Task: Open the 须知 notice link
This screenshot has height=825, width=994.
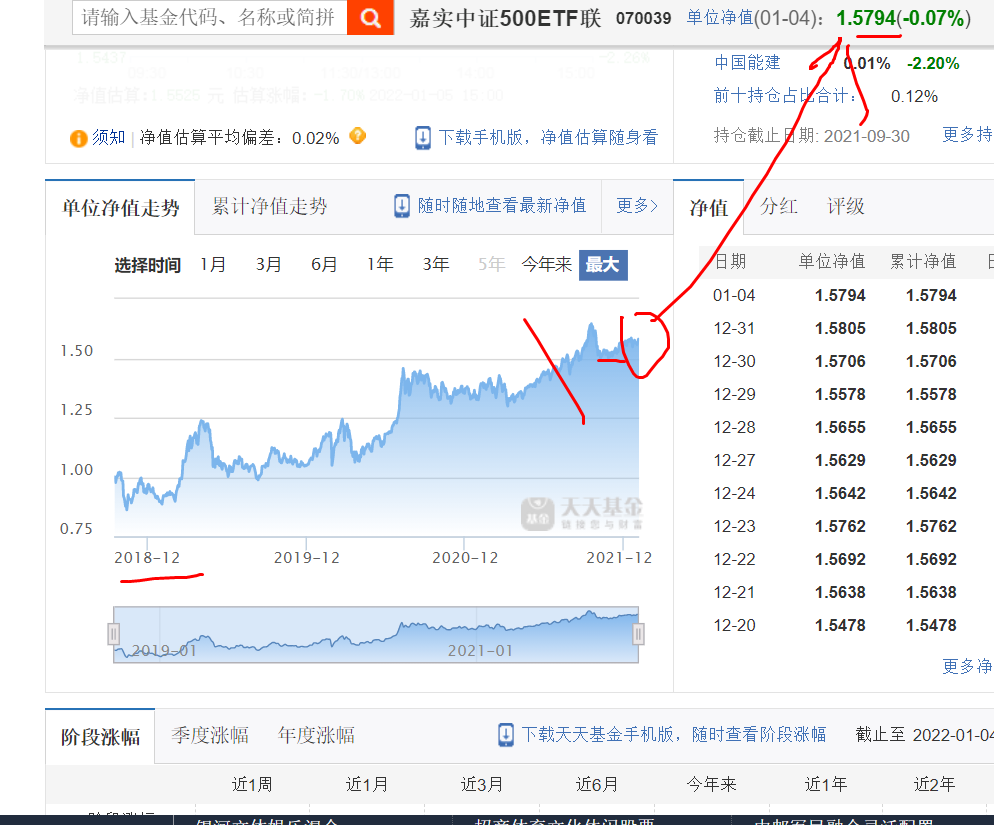Action: [108, 137]
